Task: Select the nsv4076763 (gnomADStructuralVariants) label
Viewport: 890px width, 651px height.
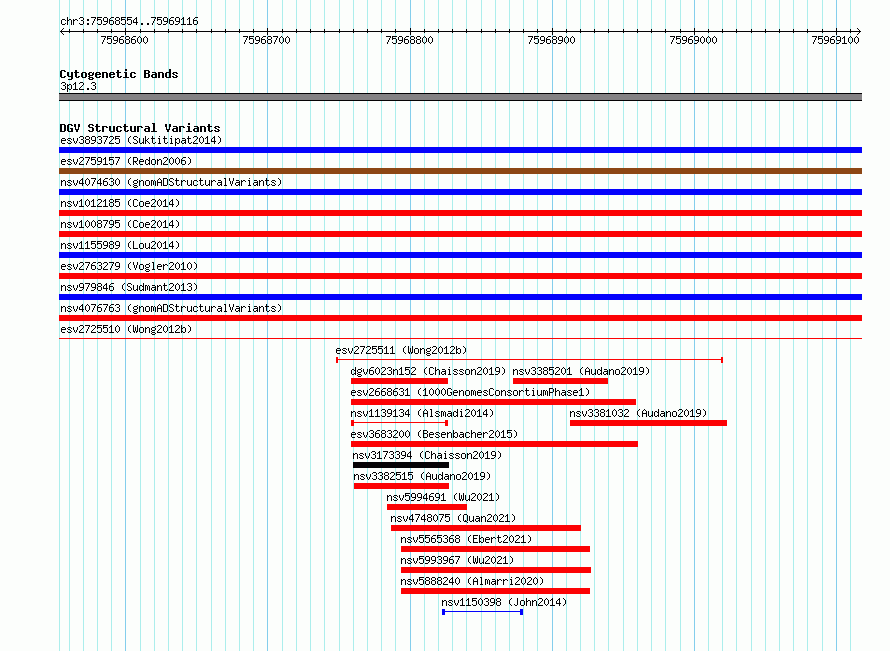Action: coord(171,308)
